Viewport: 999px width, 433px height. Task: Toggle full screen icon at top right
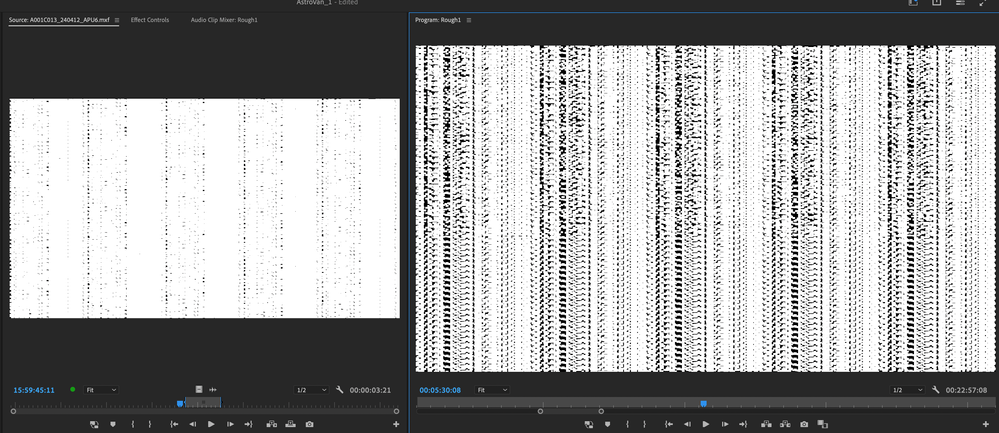coord(982,3)
